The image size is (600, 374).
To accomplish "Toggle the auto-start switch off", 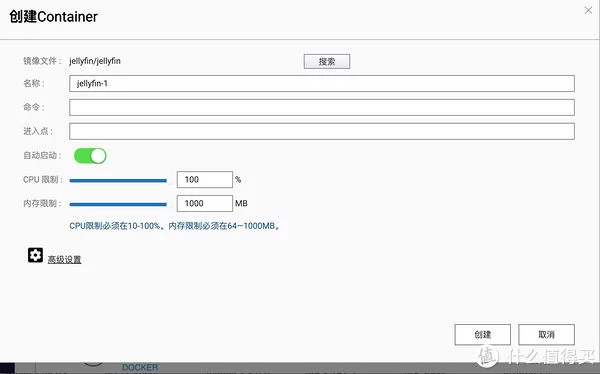I will tap(90, 156).
